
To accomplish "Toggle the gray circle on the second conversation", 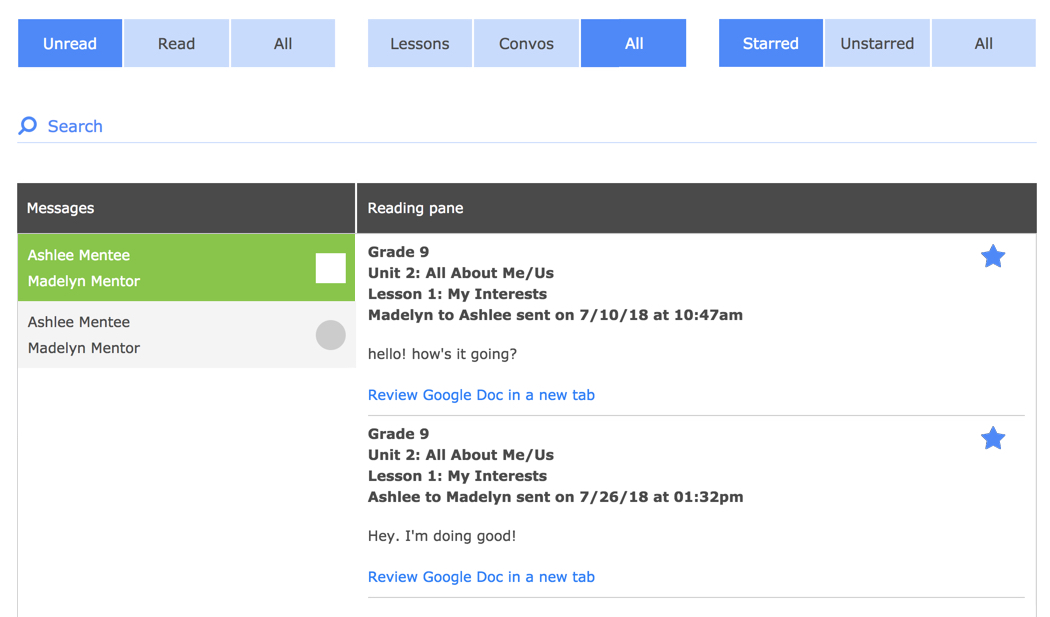I will coord(330,335).
